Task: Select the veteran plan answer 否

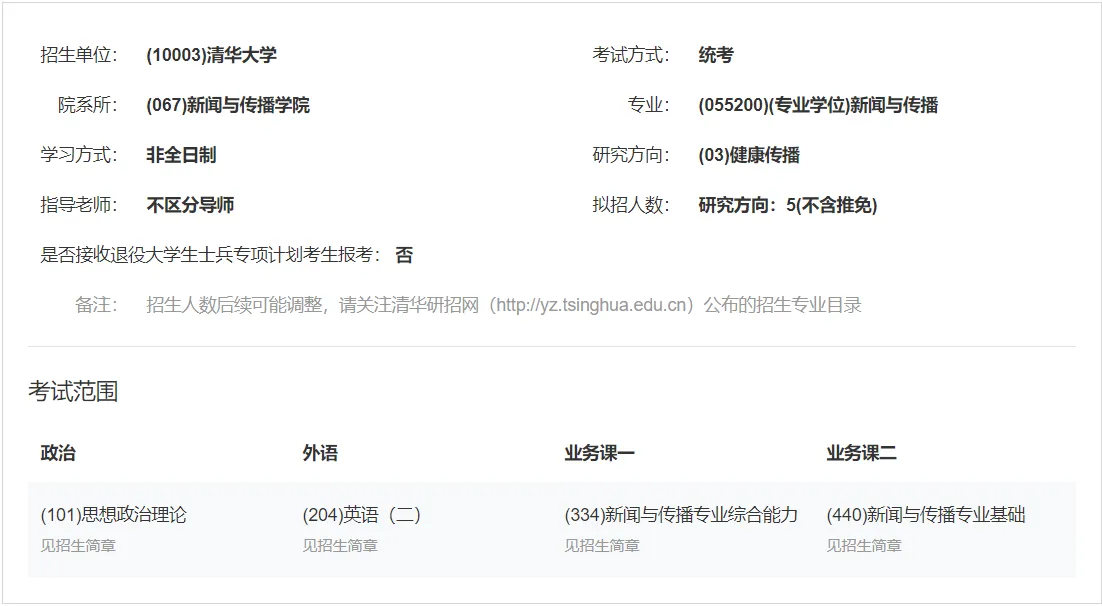Action: tap(404, 254)
